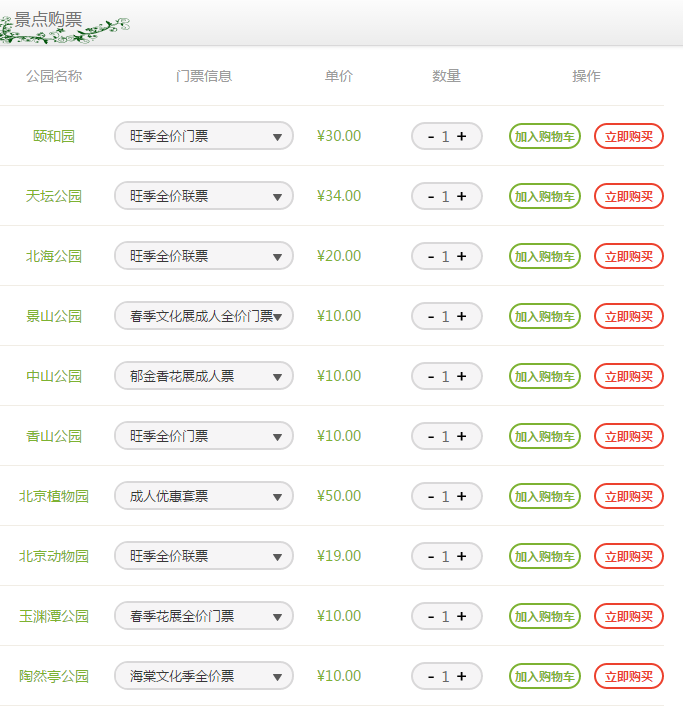Expand the 北海公园 ticket selection dropdown
This screenshot has height=728, width=683.
(204, 256)
